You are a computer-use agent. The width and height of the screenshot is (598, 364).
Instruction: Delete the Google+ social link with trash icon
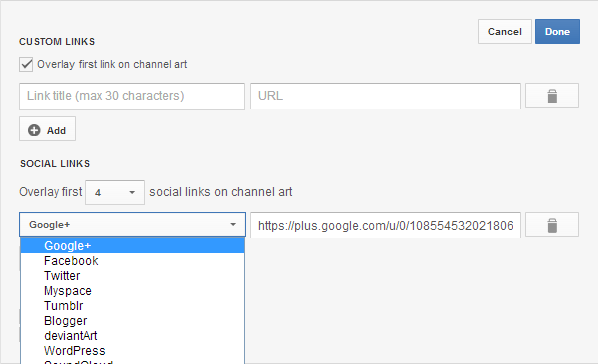pos(552,225)
